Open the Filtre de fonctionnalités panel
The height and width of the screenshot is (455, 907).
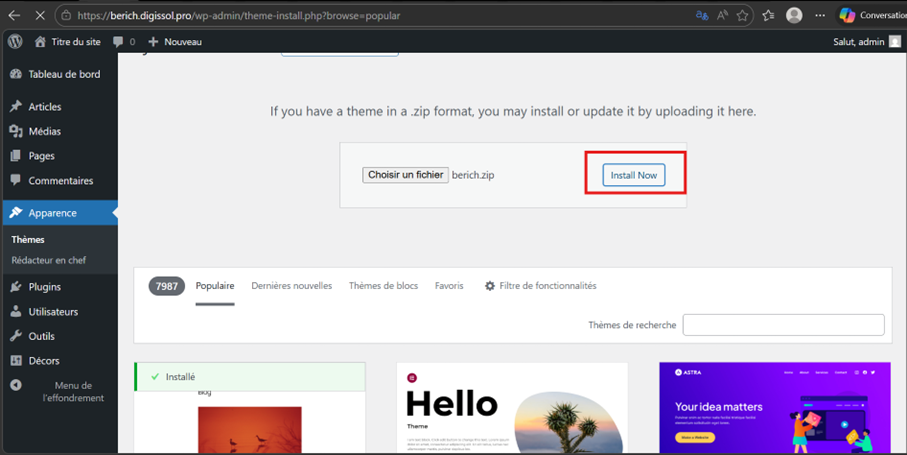pyautogui.click(x=540, y=286)
